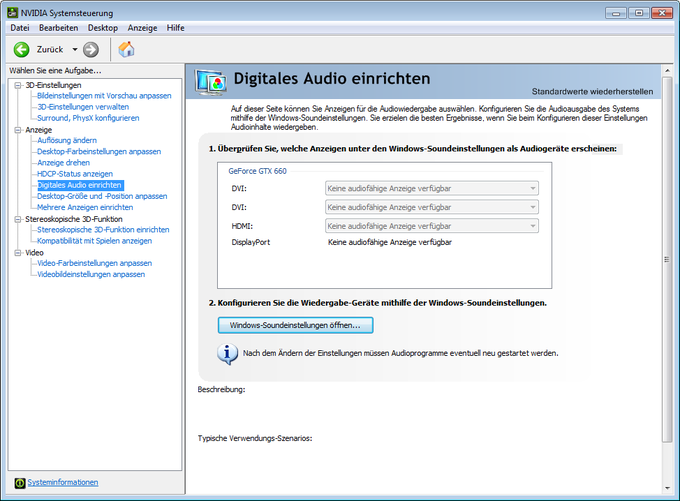The height and width of the screenshot is (501, 680).
Task: Click the Video category label
Action: coord(34,252)
